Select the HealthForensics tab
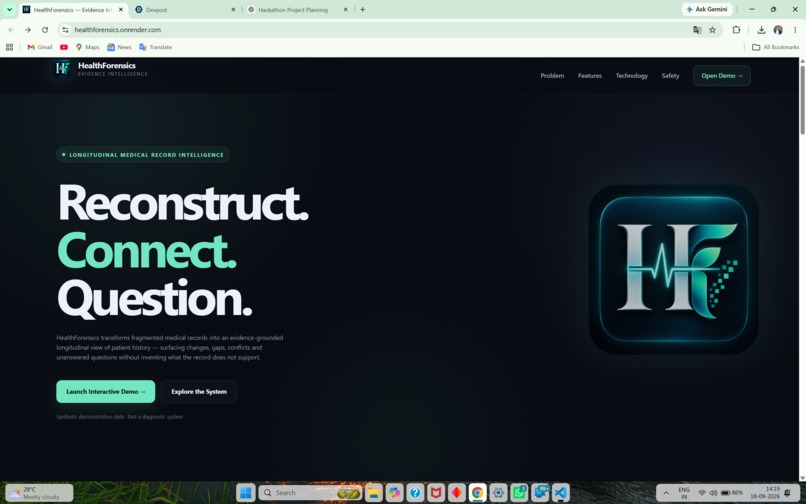806x504 pixels. tap(72, 10)
